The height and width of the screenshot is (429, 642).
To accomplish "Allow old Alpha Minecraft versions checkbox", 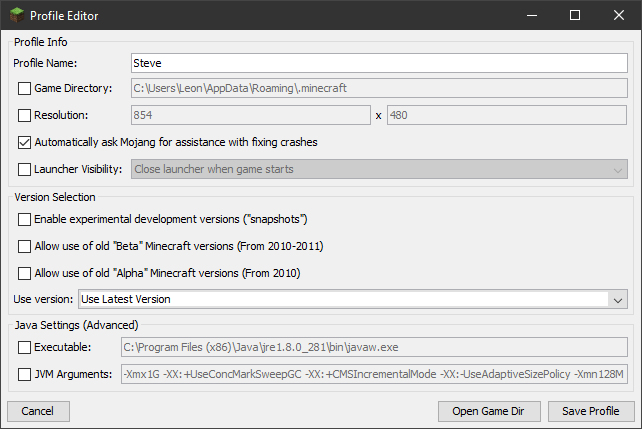I will 25,273.
